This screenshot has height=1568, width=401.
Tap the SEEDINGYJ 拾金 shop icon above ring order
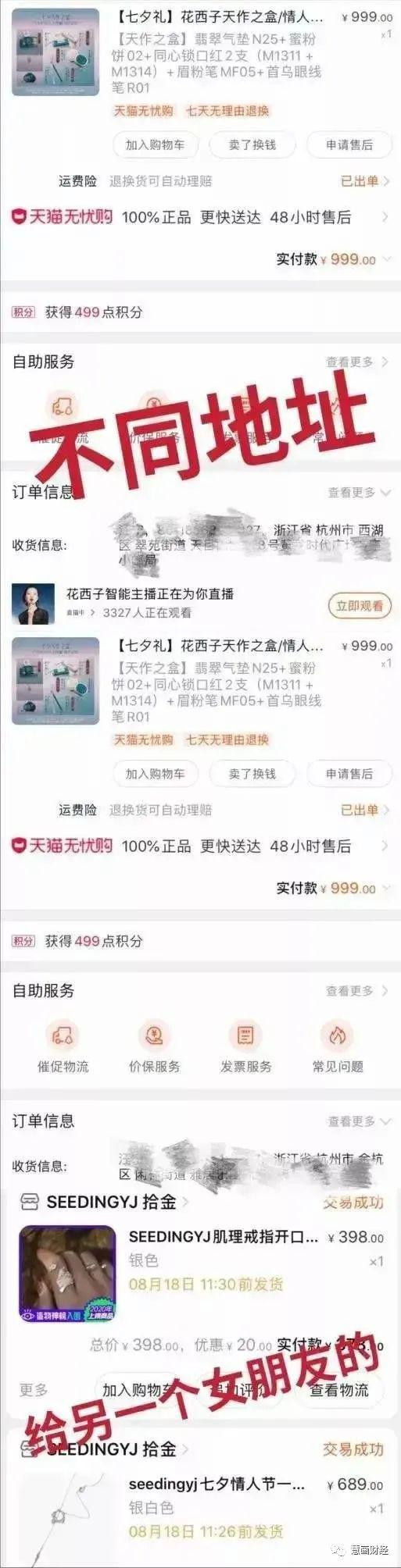29,1203
